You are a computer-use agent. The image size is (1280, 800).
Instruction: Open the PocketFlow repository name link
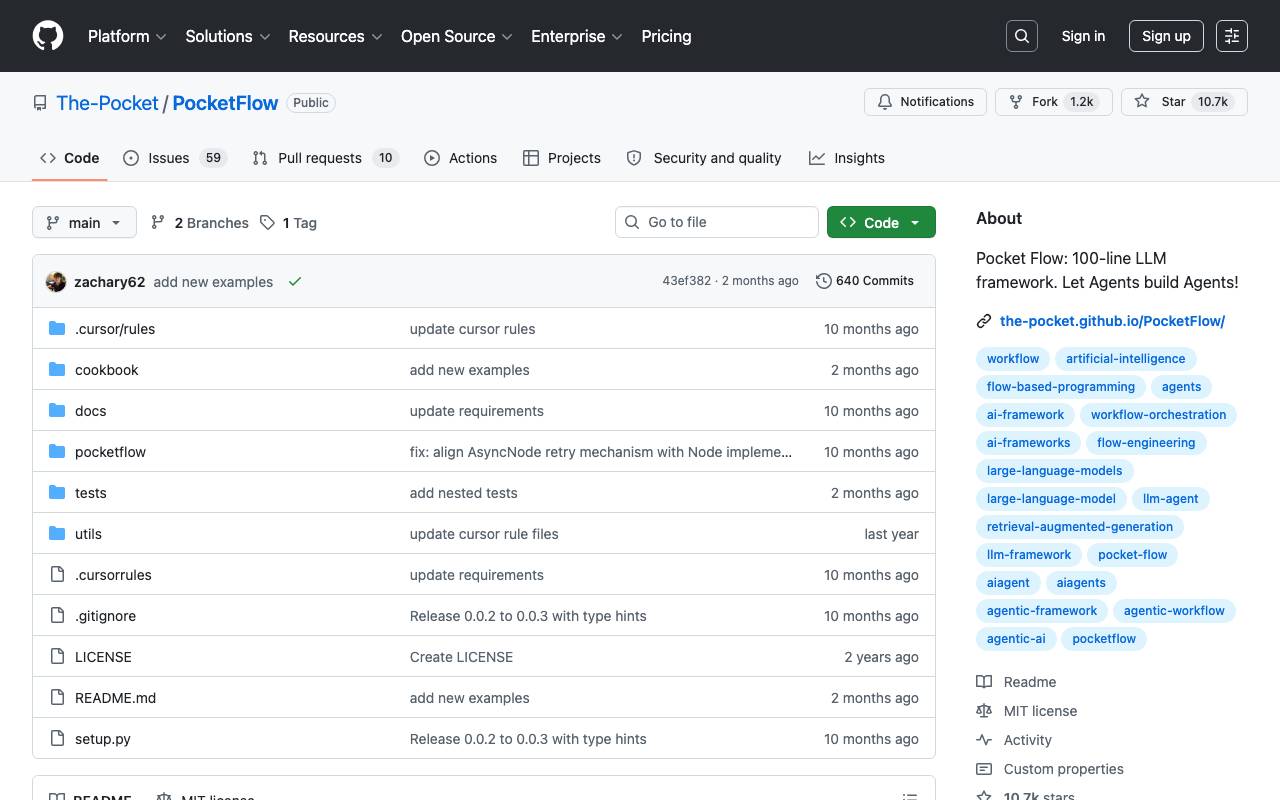pos(225,103)
